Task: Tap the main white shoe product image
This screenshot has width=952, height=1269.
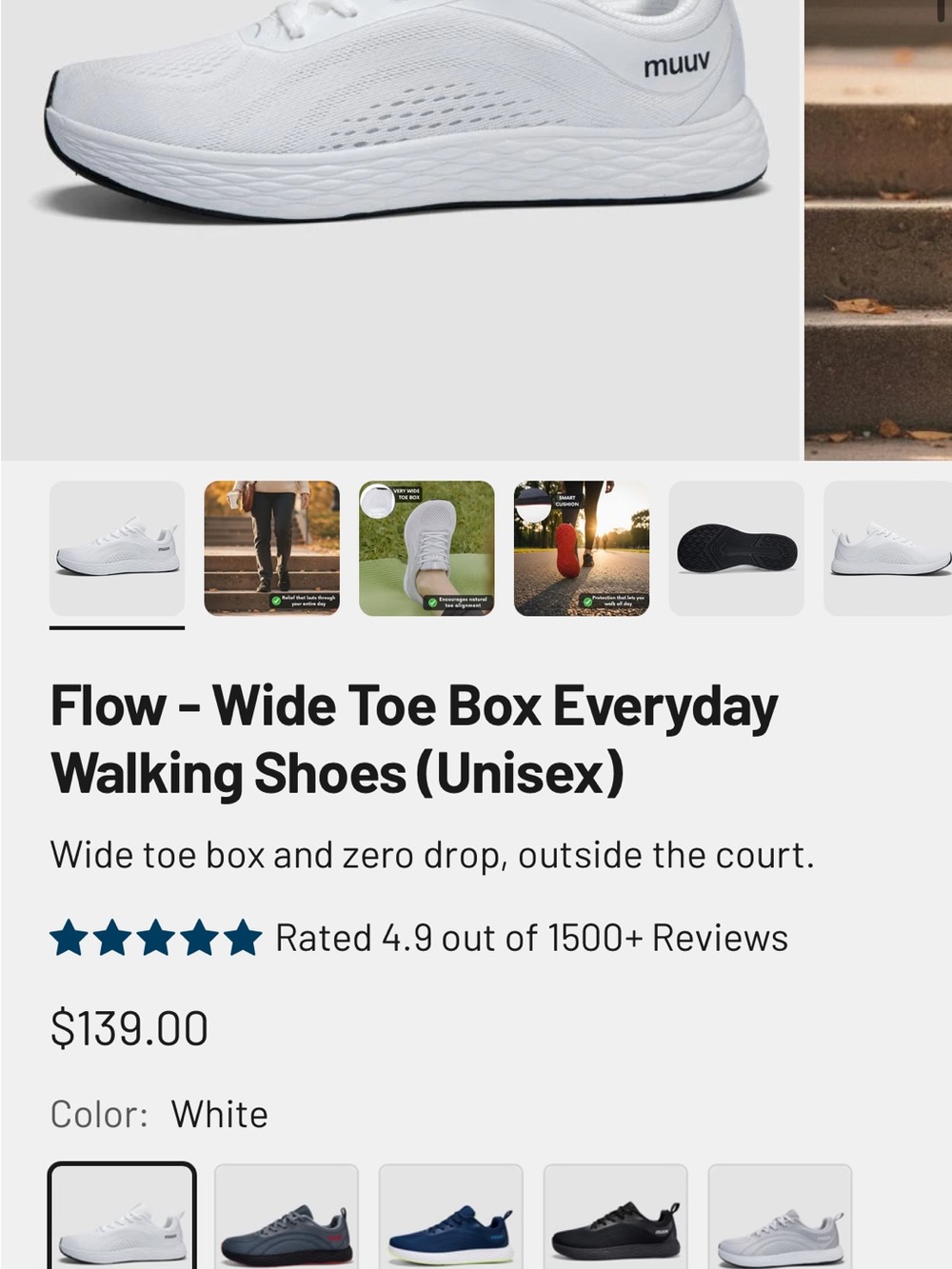Action: (401, 229)
